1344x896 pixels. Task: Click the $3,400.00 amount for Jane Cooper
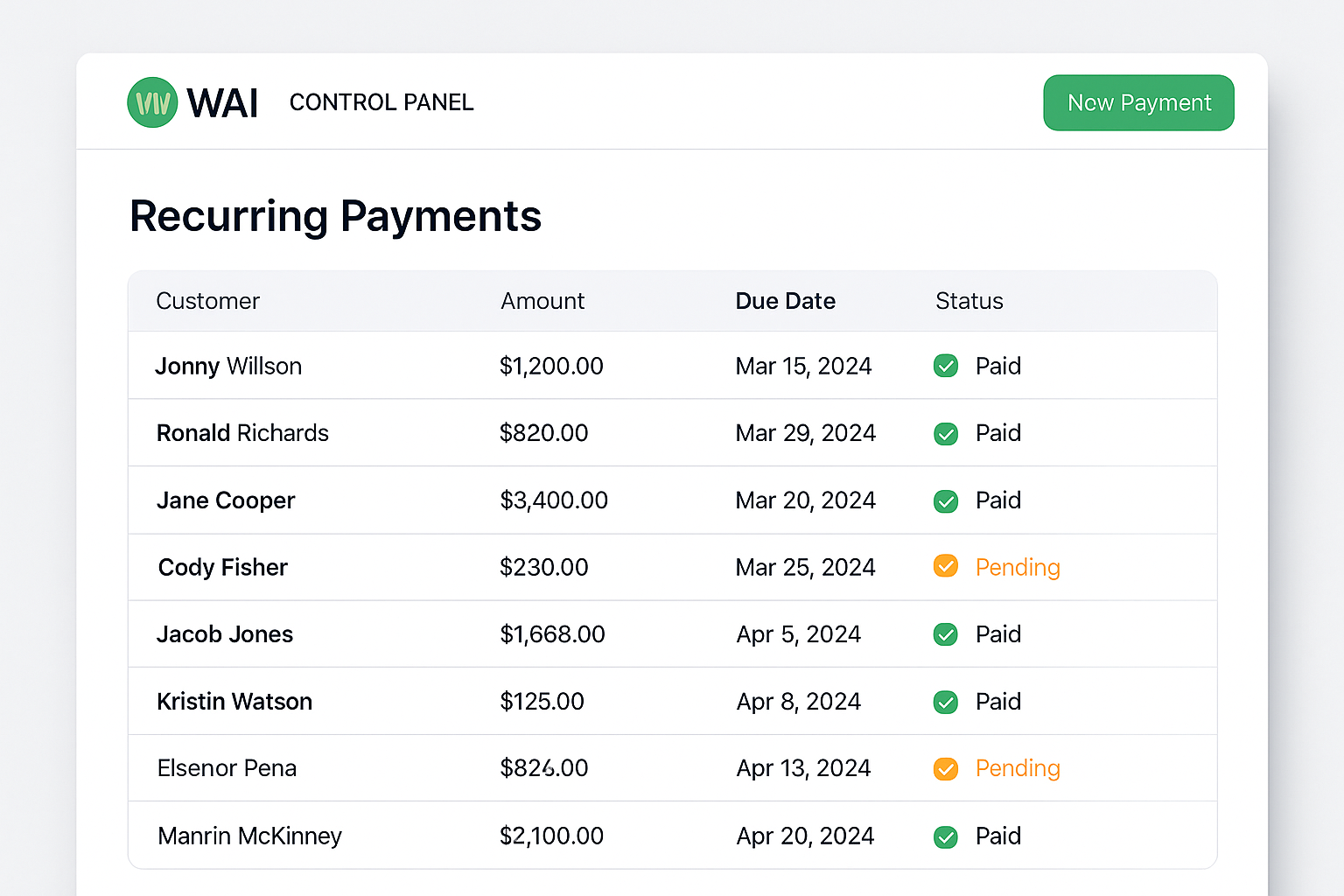click(x=554, y=500)
